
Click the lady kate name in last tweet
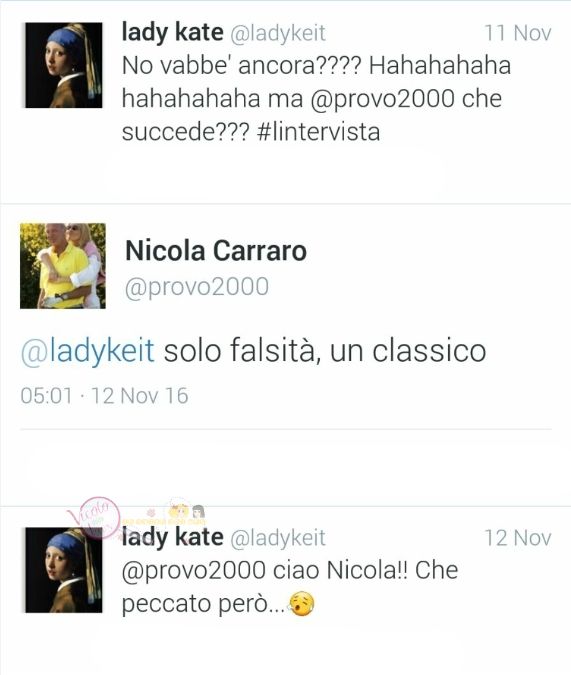(173, 537)
